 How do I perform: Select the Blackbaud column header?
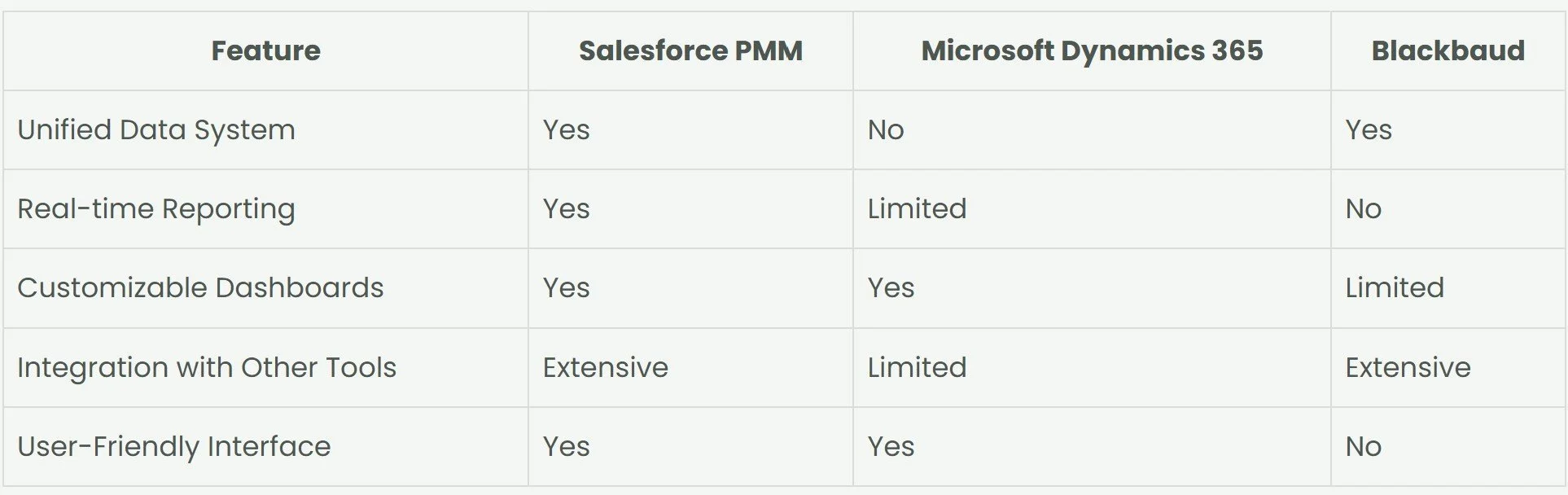[1448, 50]
